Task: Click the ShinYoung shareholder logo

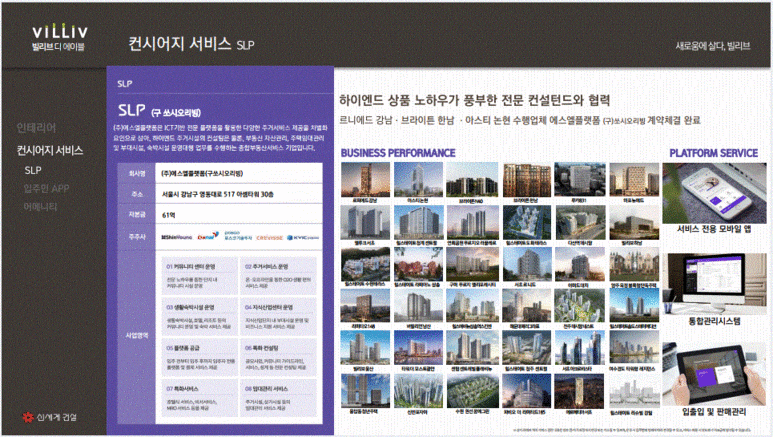Action: (x=176, y=237)
